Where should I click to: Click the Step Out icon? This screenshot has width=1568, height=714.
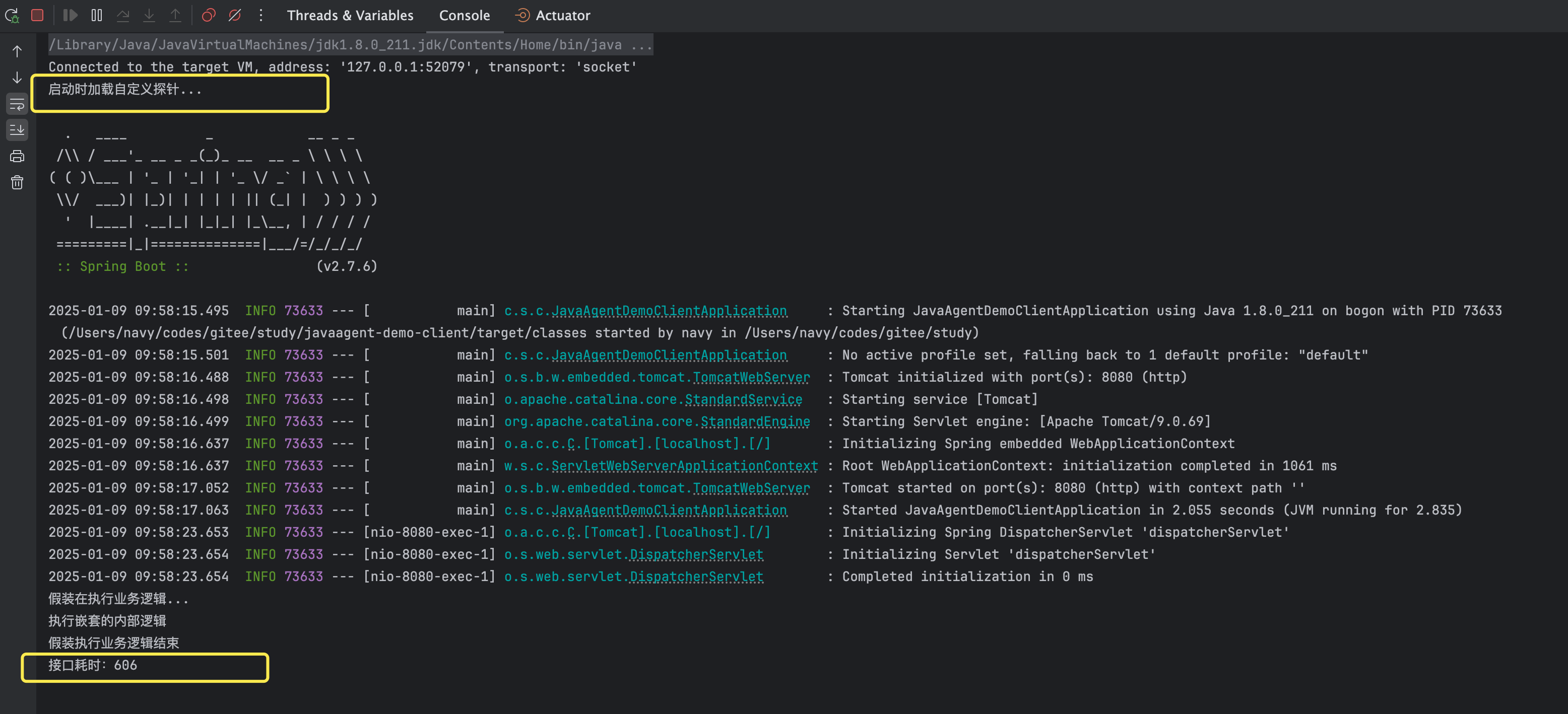pyautogui.click(x=175, y=15)
